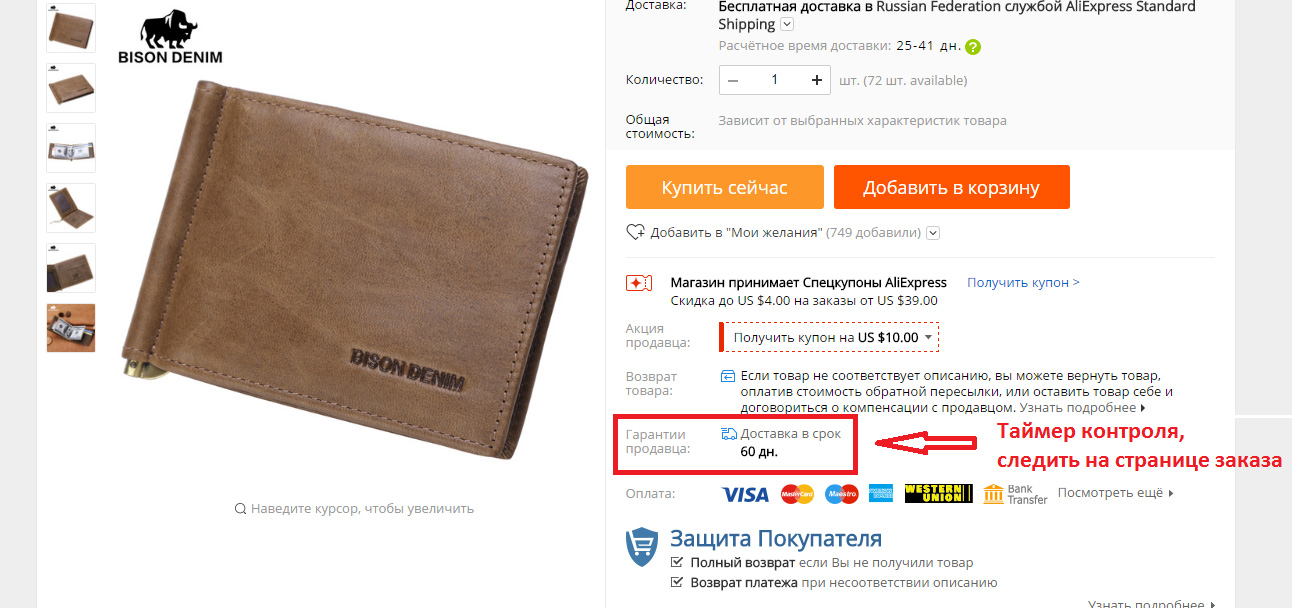This screenshot has height=608, width=1292.
Task: Select the first wallet thumbnail image
Action: (x=71, y=27)
